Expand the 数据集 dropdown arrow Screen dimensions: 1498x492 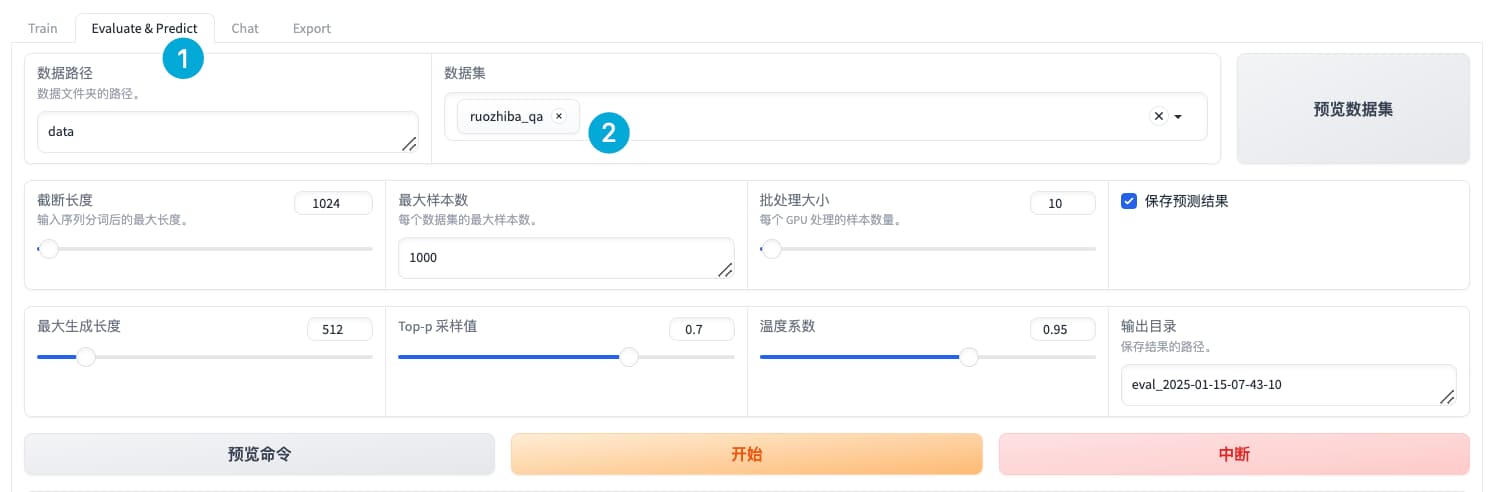point(1178,117)
